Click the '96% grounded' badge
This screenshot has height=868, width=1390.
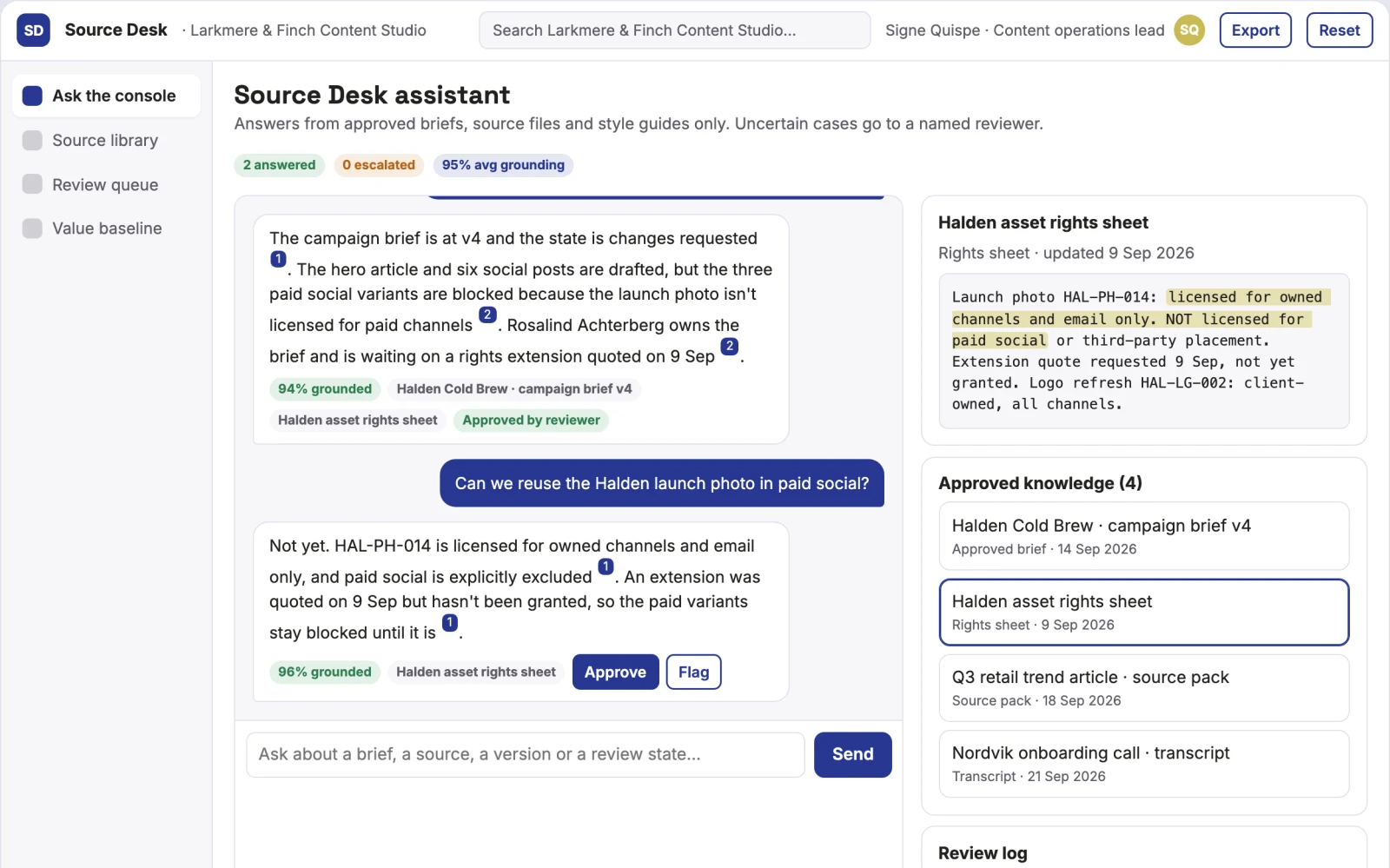click(325, 672)
